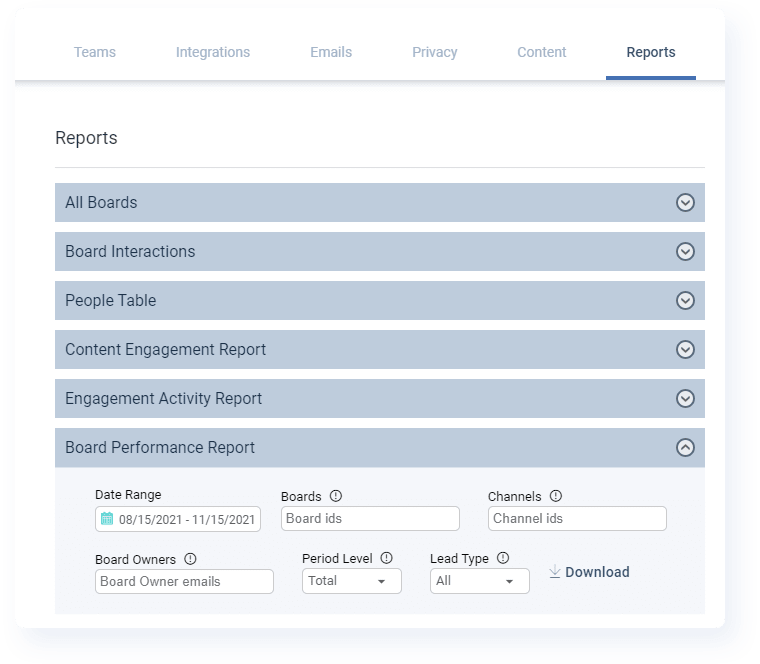Expand the Board Interactions report
760x664 pixels.
pos(685,251)
